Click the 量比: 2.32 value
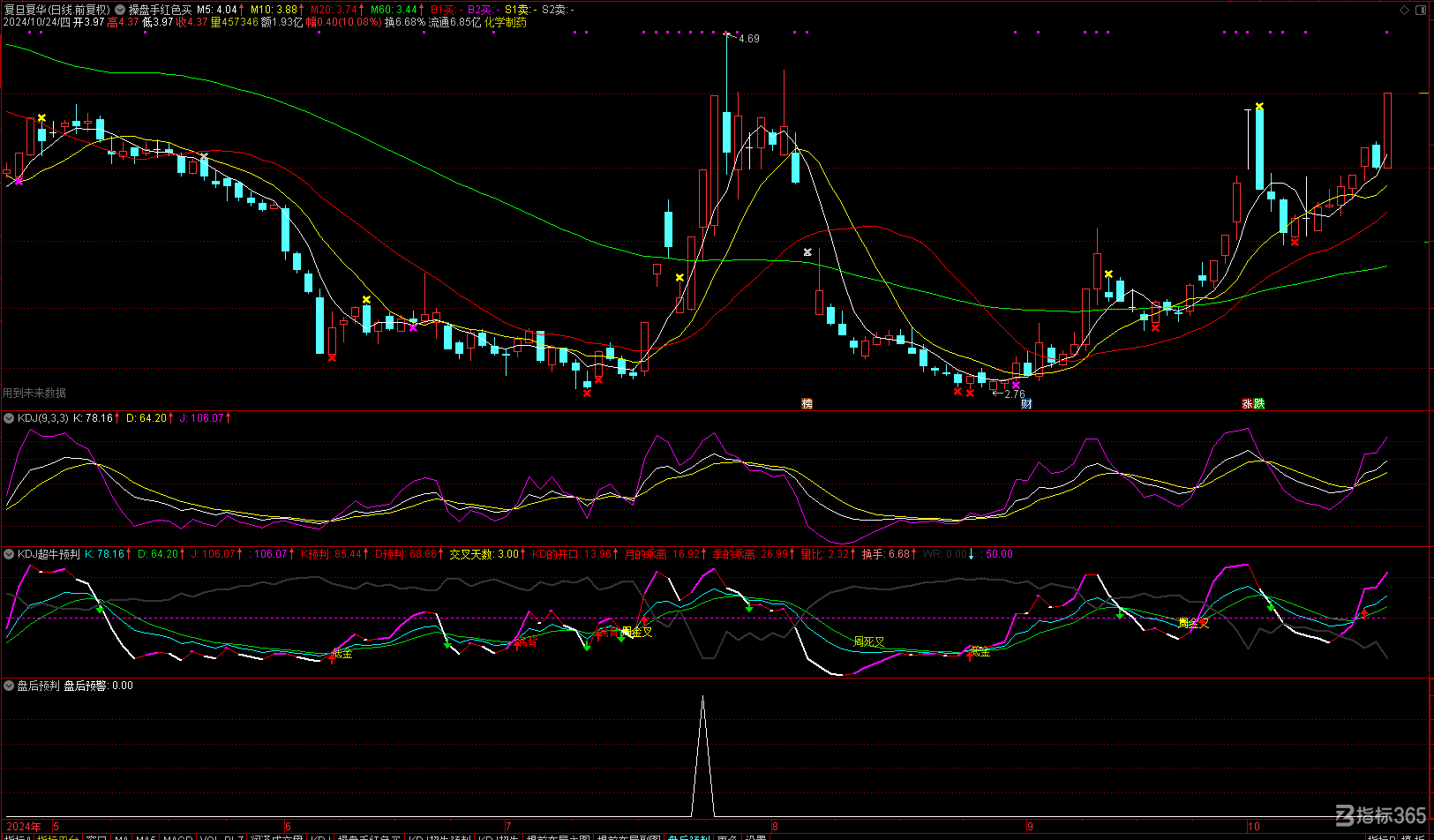The width and height of the screenshot is (1434, 840). click(825, 554)
